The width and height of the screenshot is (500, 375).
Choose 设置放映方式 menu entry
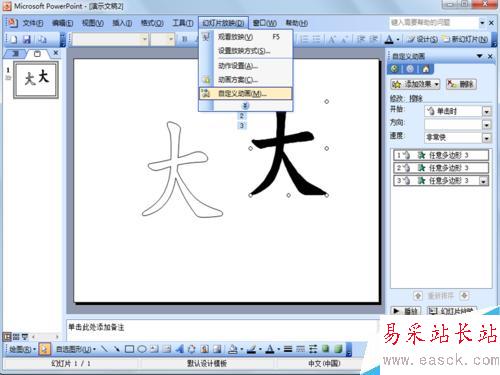(246, 51)
